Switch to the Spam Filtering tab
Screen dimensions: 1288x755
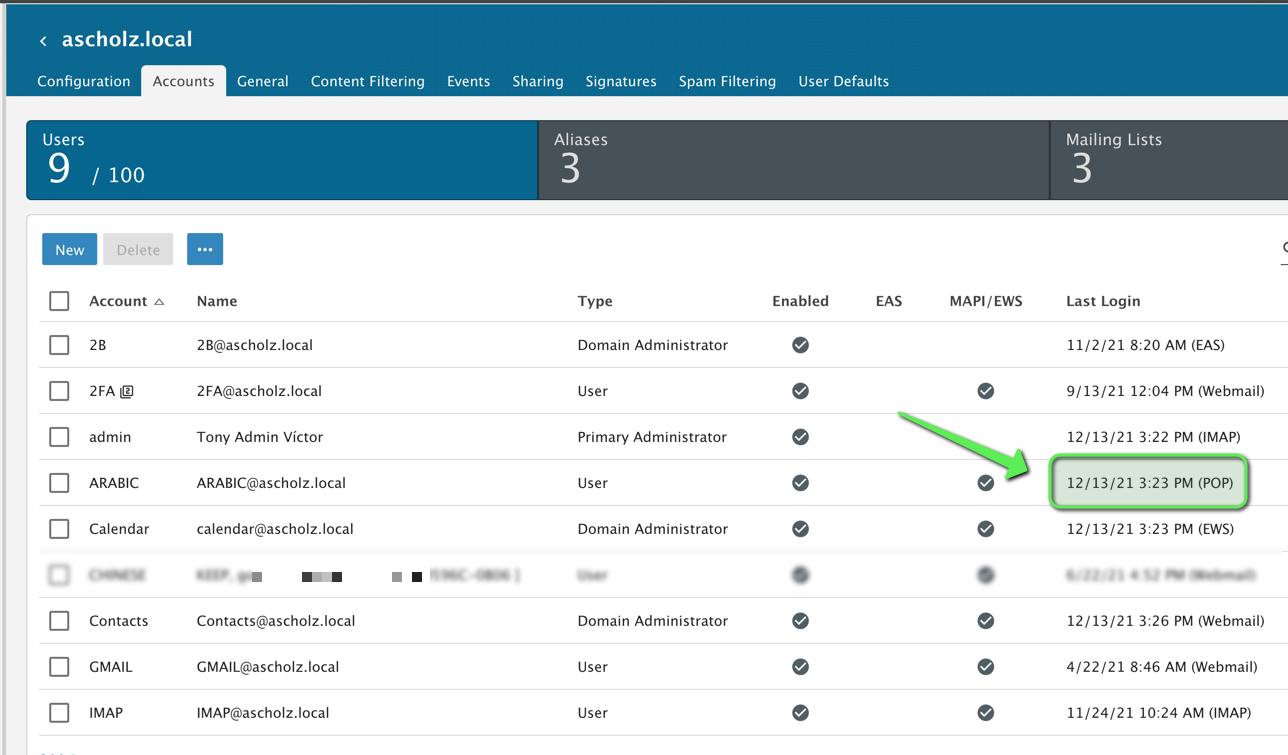click(727, 81)
